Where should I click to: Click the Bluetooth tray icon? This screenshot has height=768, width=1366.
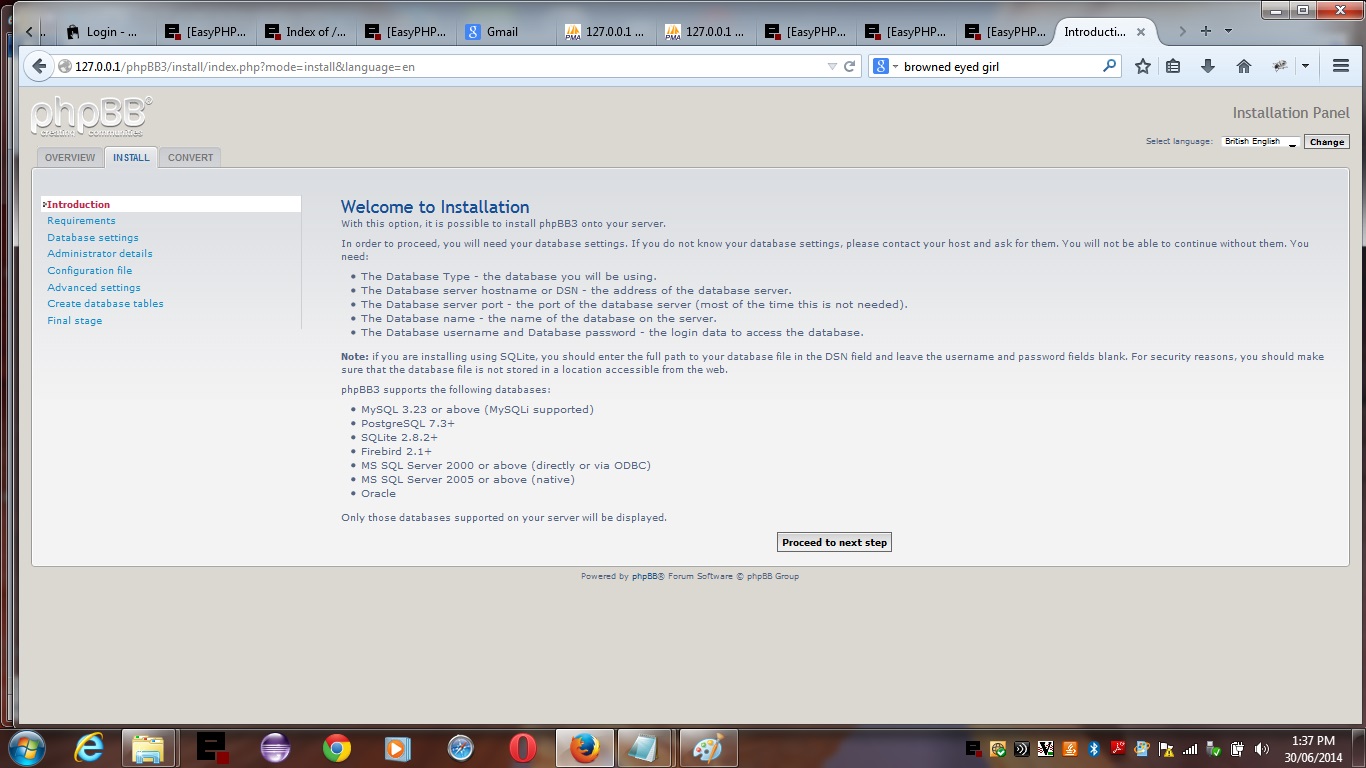pyautogui.click(x=1094, y=748)
